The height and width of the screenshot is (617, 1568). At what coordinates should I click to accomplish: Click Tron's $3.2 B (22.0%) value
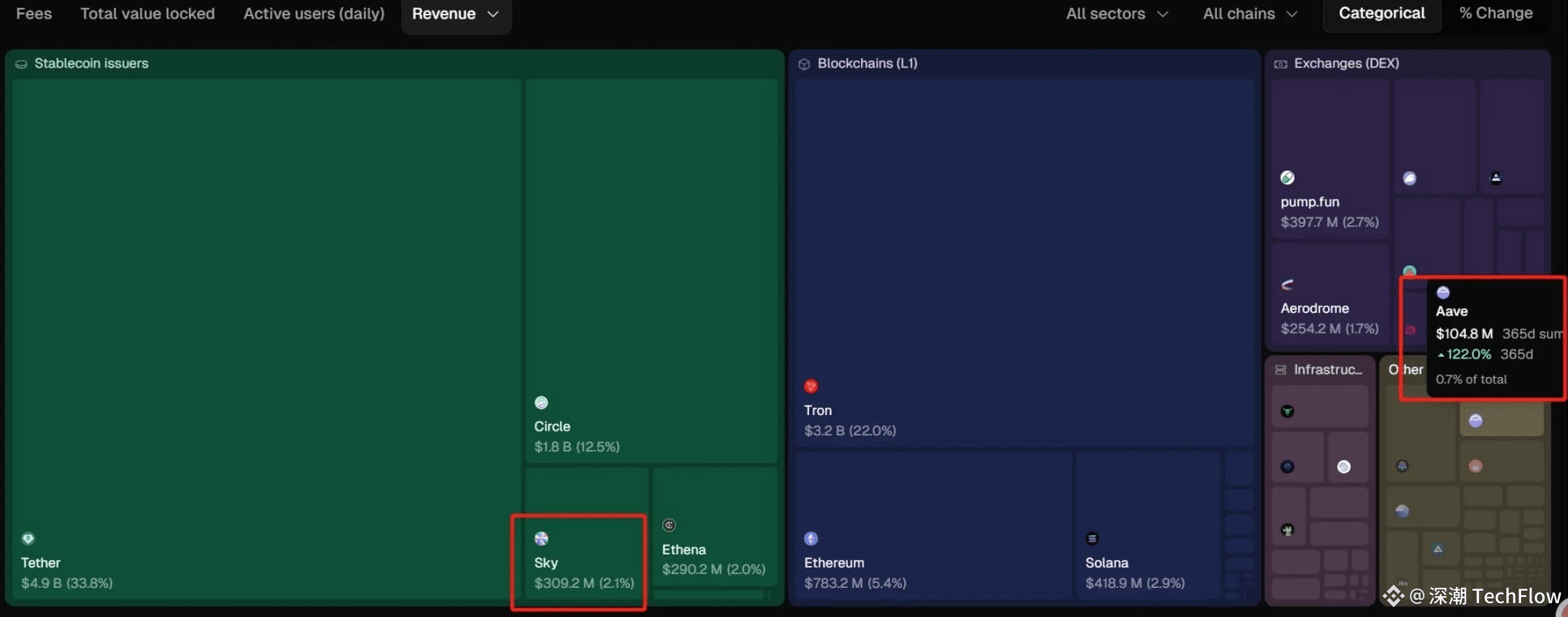tap(850, 431)
